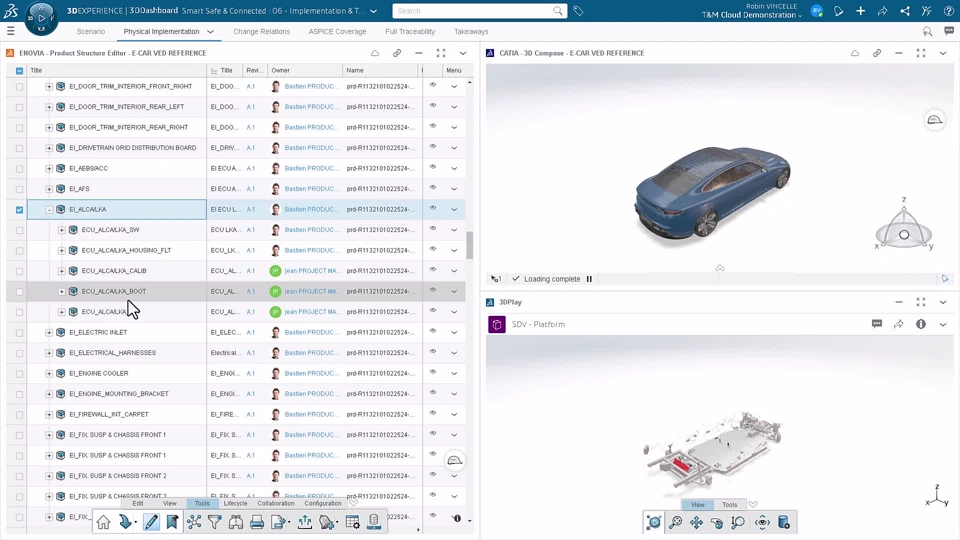Open Physical Implementation tab dropdown arrow
Image resolution: width=960 pixels, height=540 pixels.
click(211, 31)
